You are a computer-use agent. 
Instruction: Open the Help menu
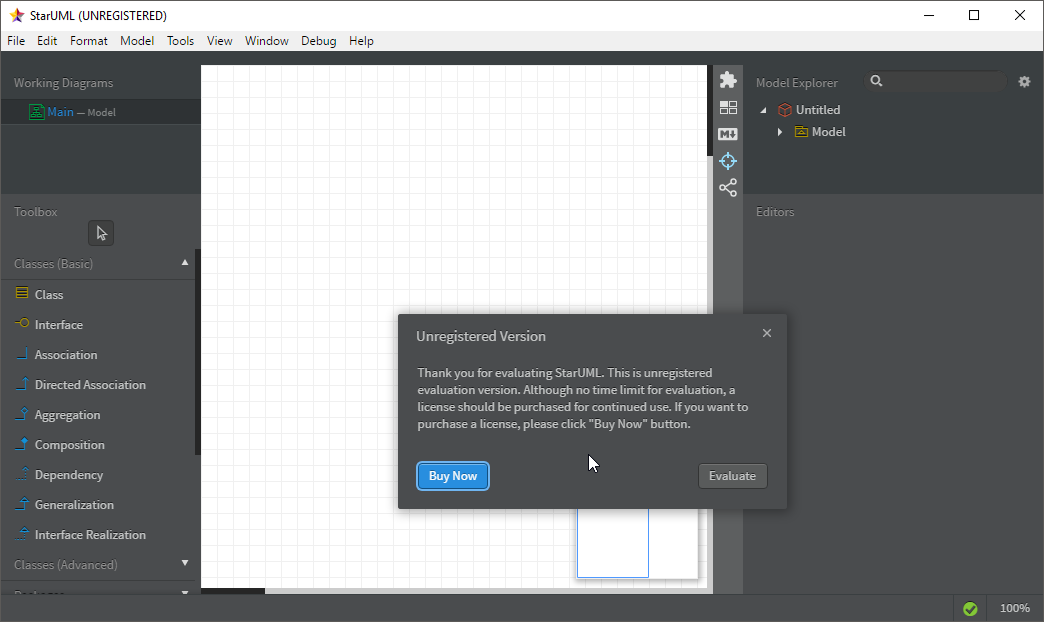361,41
